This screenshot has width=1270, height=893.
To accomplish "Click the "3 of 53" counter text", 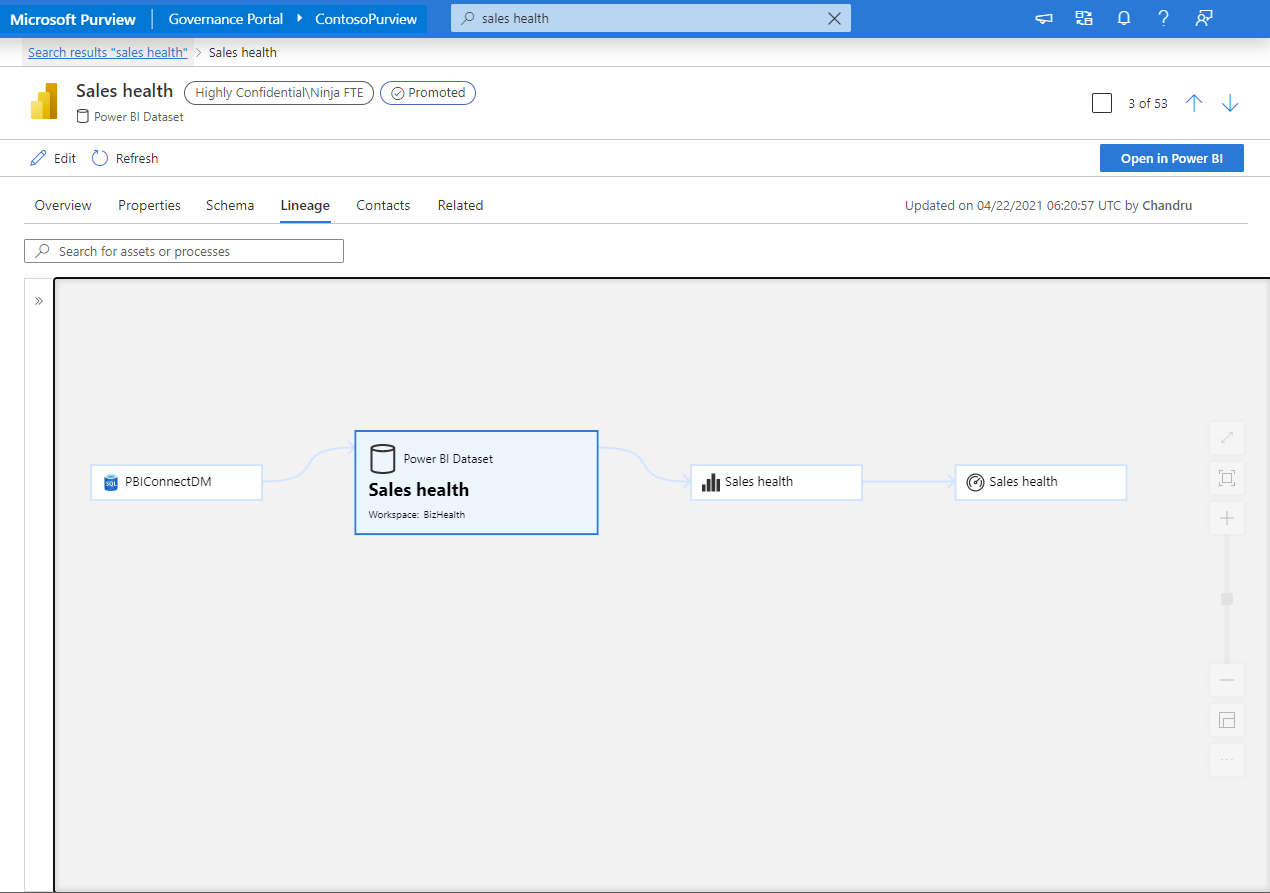I will [x=1148, y=103].
